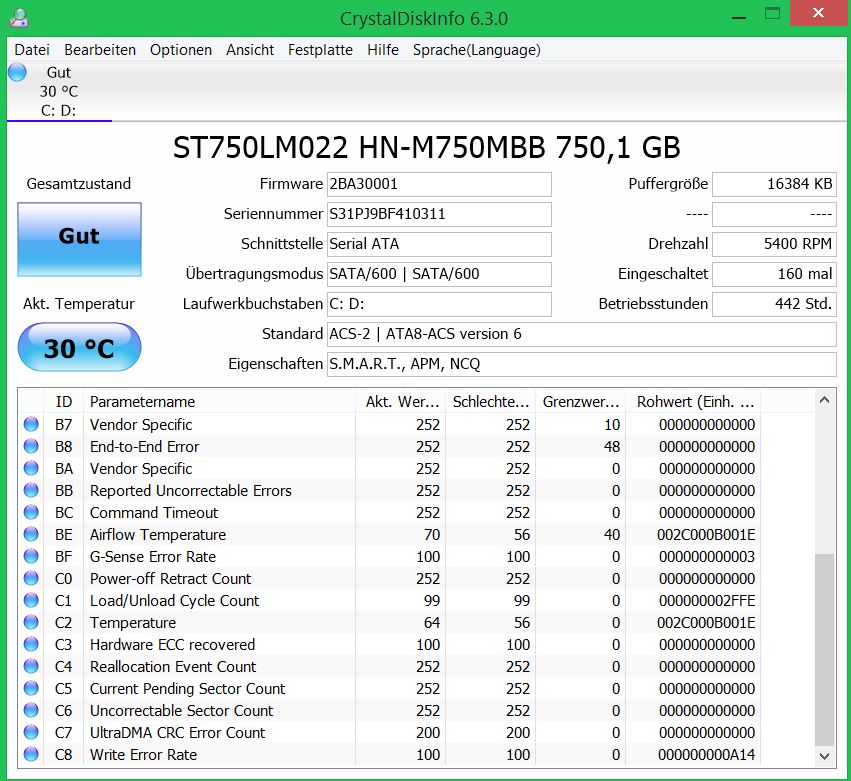
Task: Click status orb of End-to-End Error row
Action: coord(31,446)
